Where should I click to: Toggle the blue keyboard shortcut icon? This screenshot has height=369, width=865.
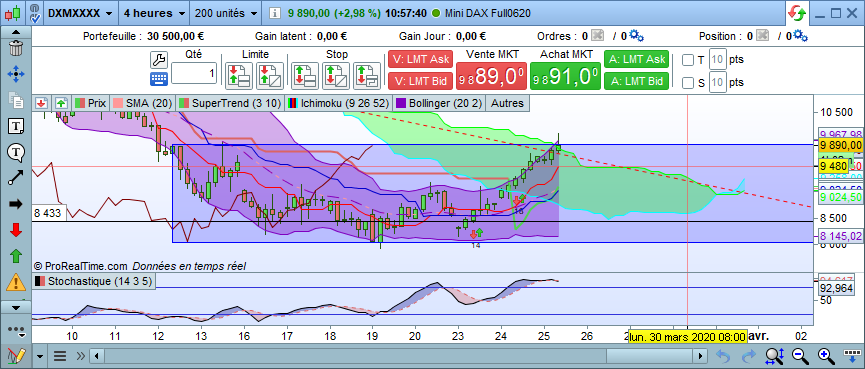coord(158,79)
